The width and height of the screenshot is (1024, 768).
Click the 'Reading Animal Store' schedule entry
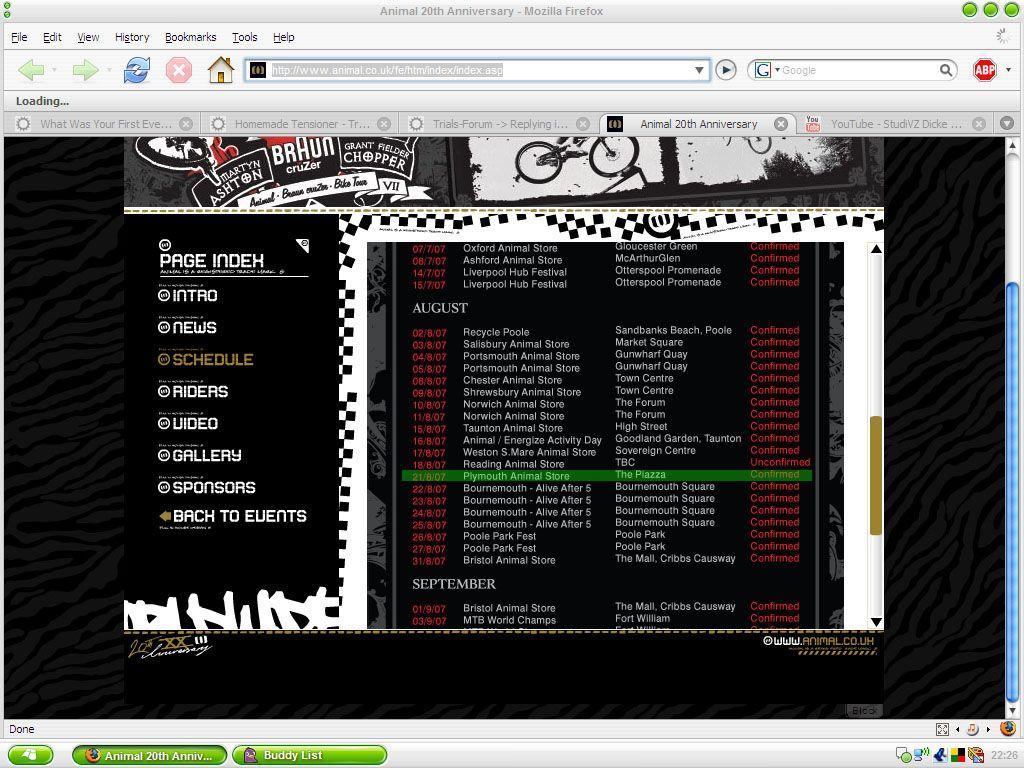point(513,464)
